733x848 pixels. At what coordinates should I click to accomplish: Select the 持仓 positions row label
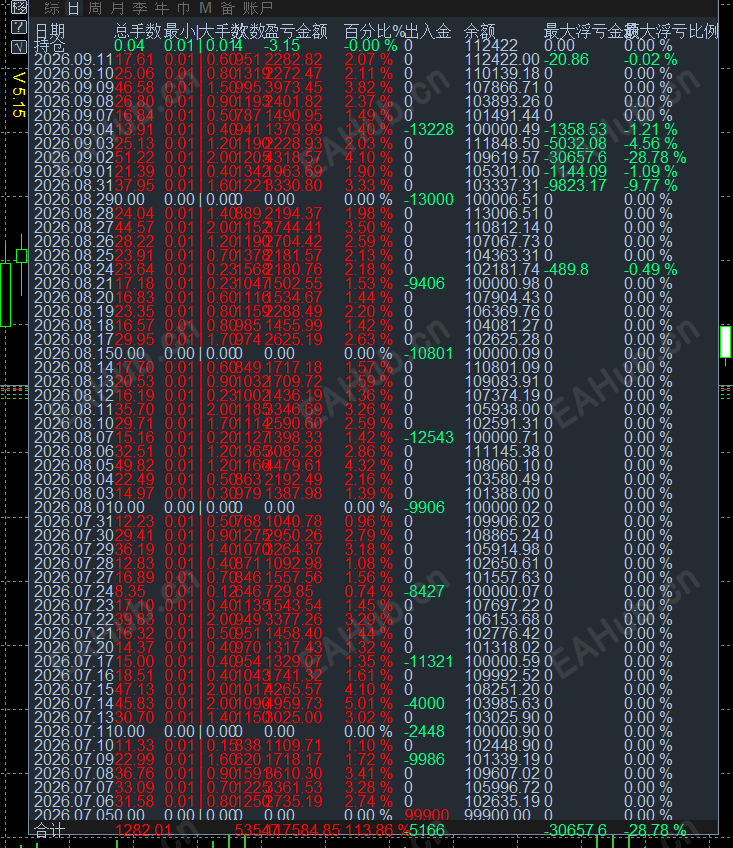[50, 45]
